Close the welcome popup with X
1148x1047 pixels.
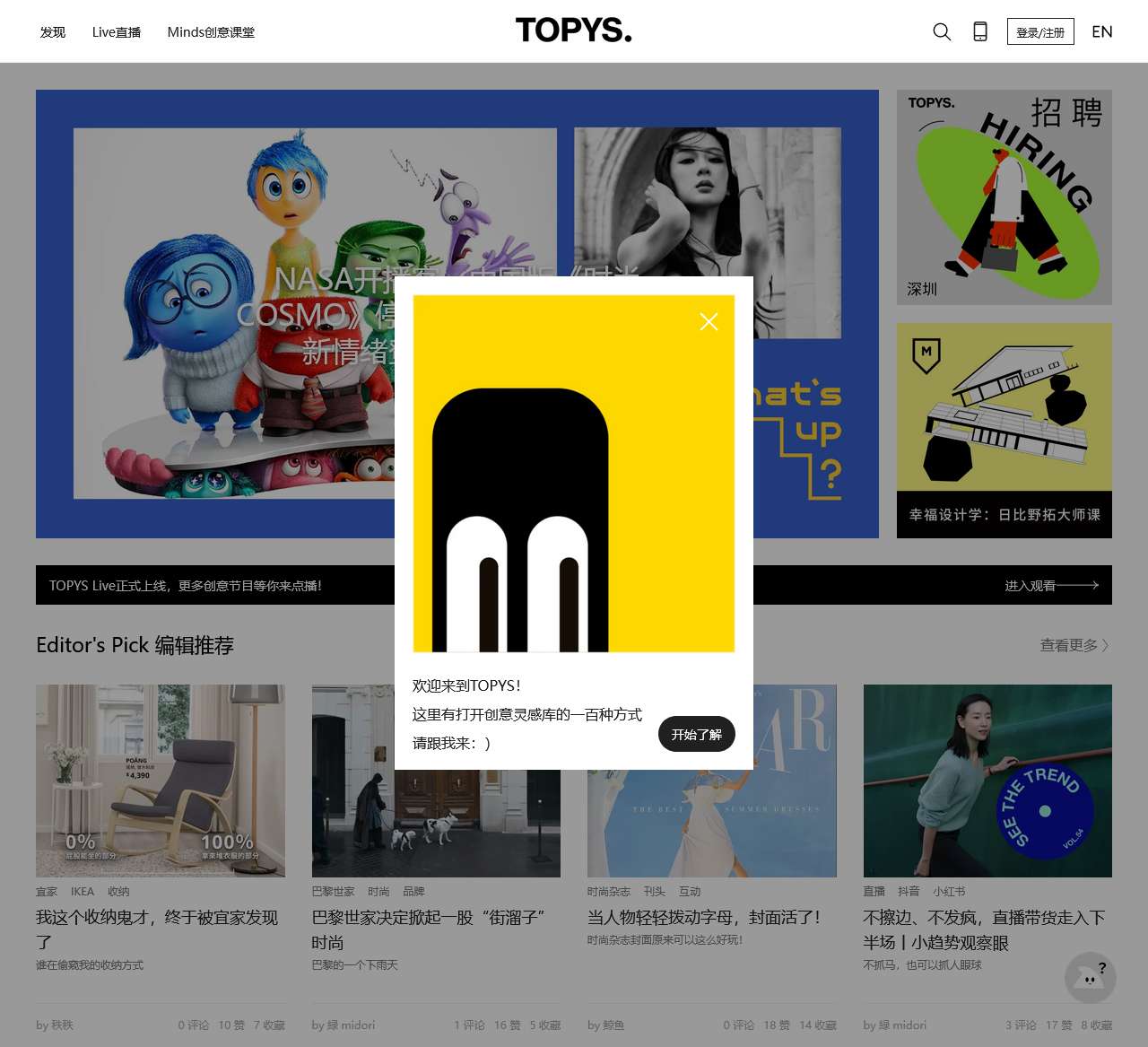pyautogui.click(x=709, y=321)
